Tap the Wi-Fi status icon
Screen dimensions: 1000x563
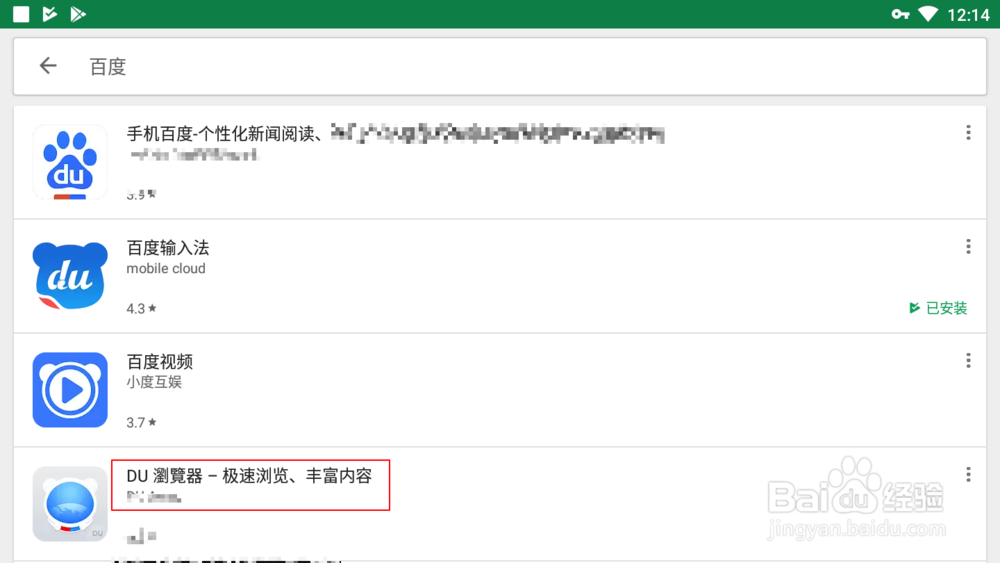928,14
